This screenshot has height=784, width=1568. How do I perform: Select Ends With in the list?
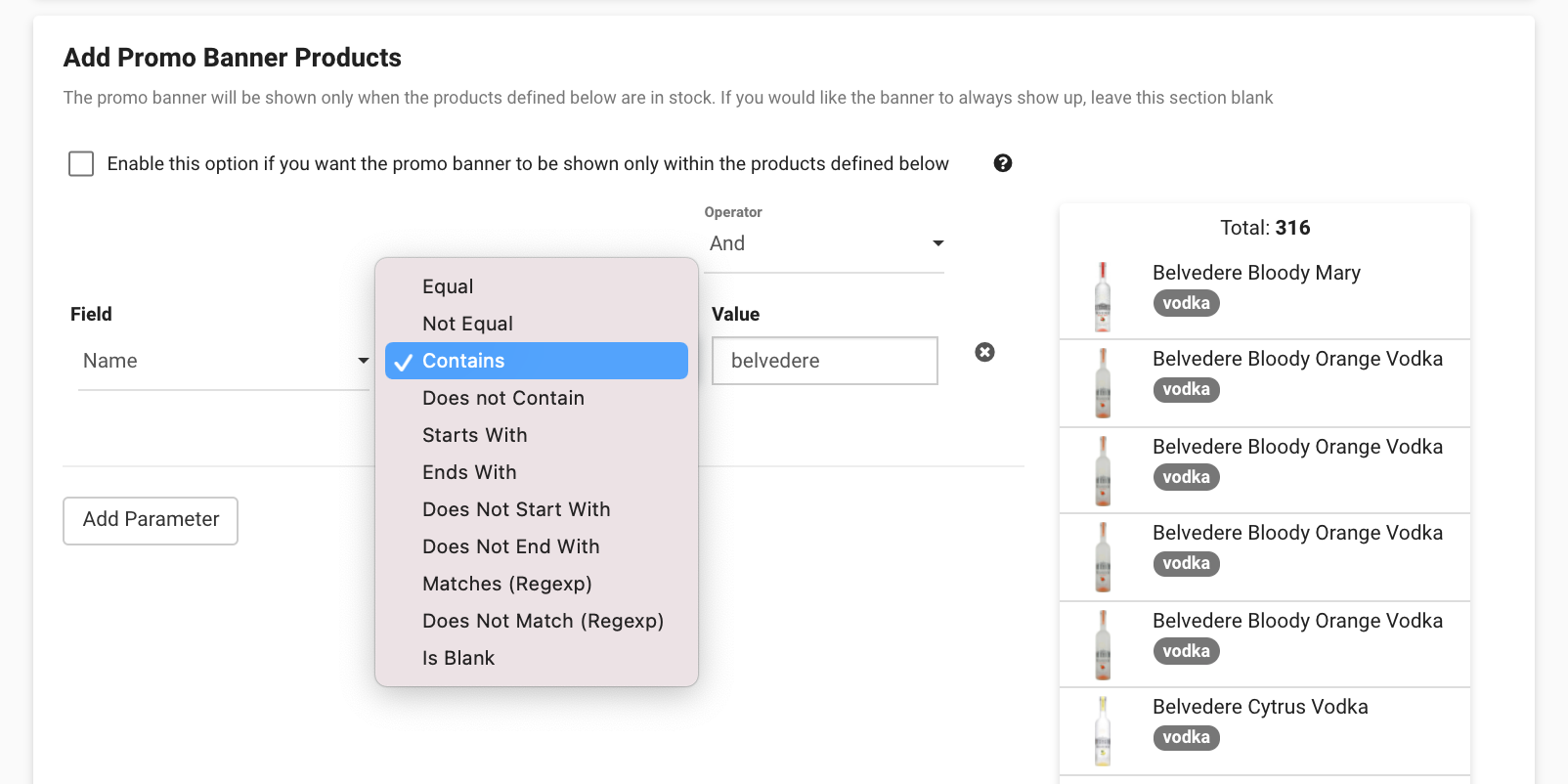click(537, 472)
